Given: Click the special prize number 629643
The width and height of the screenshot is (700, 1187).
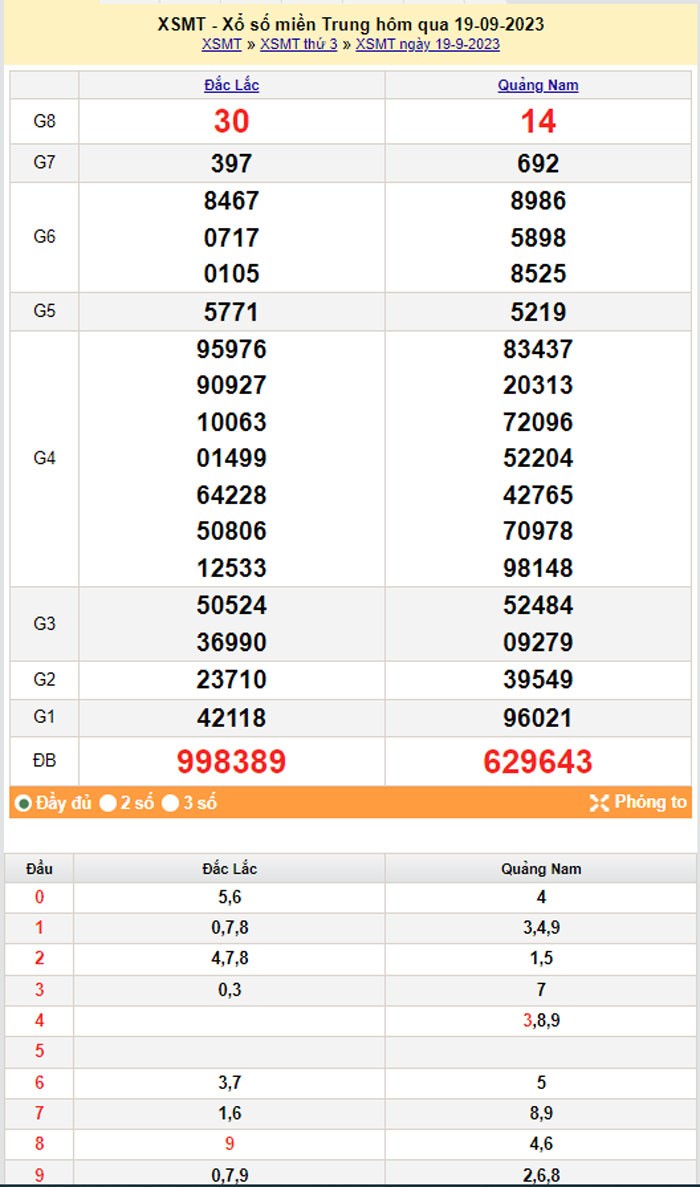Looking at the screenshot, I should 538,762.
